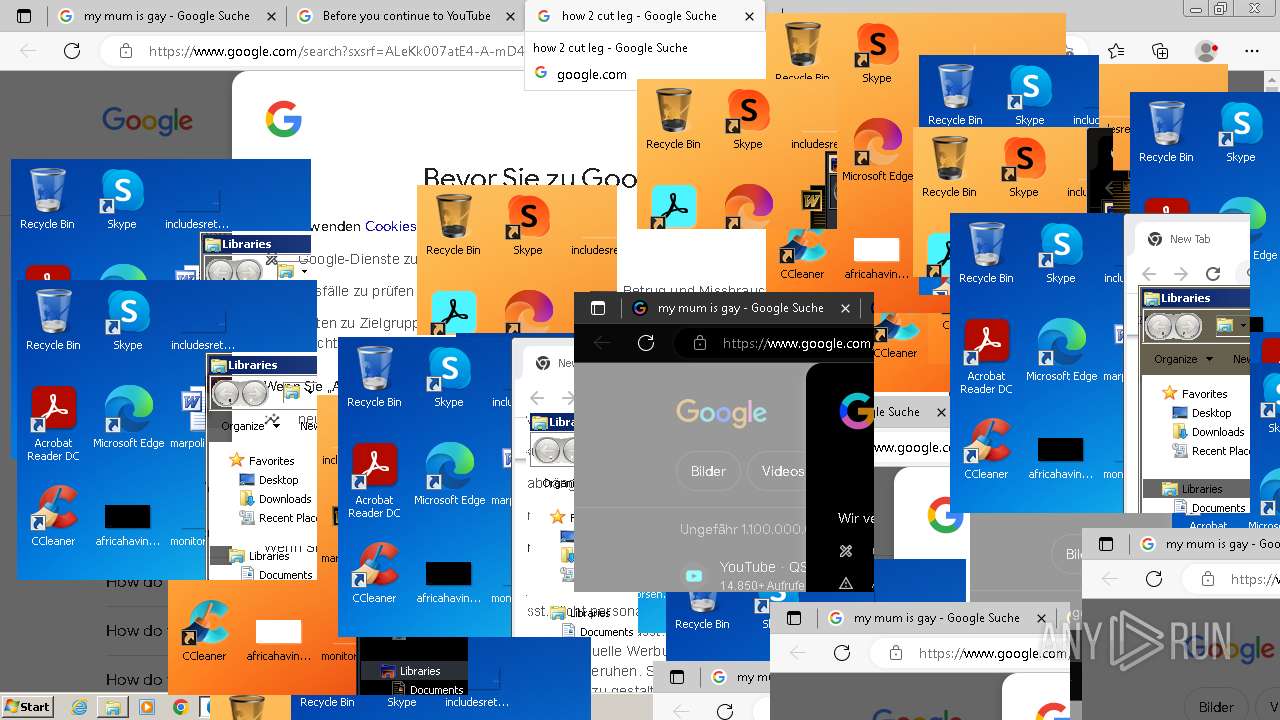Open tab actions icon in the dark Edge window
Viewport: 1280px width, 720px height.
coord(598,308)
